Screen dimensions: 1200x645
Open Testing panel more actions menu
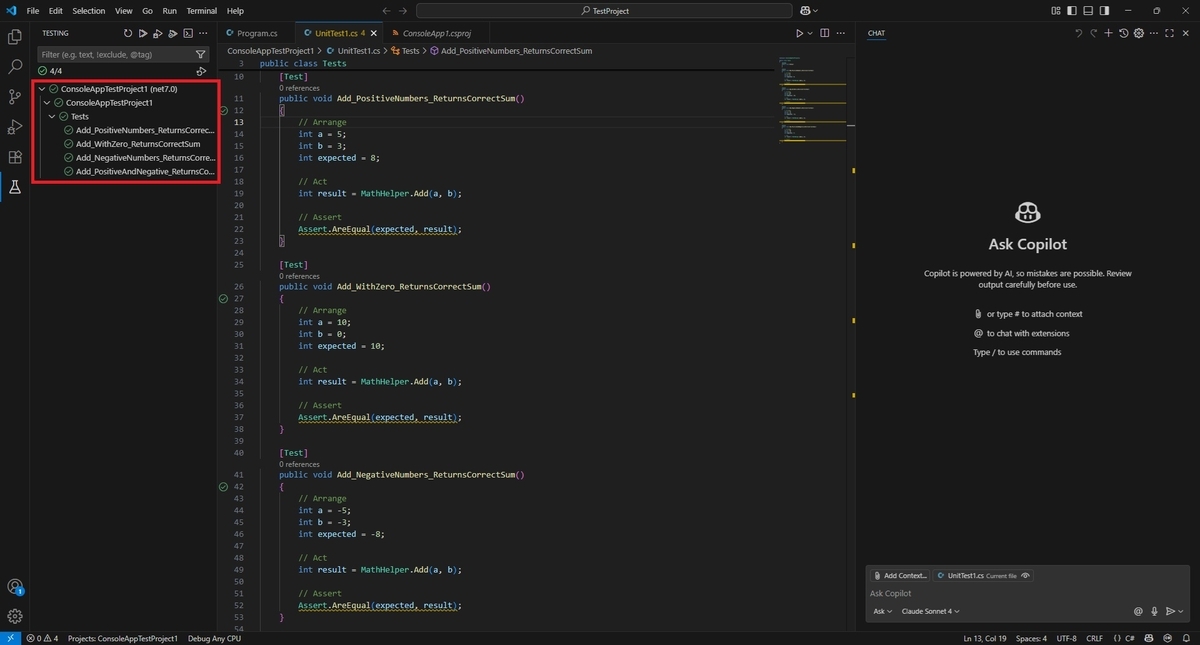pyautogui.click(x=203, y=33)
